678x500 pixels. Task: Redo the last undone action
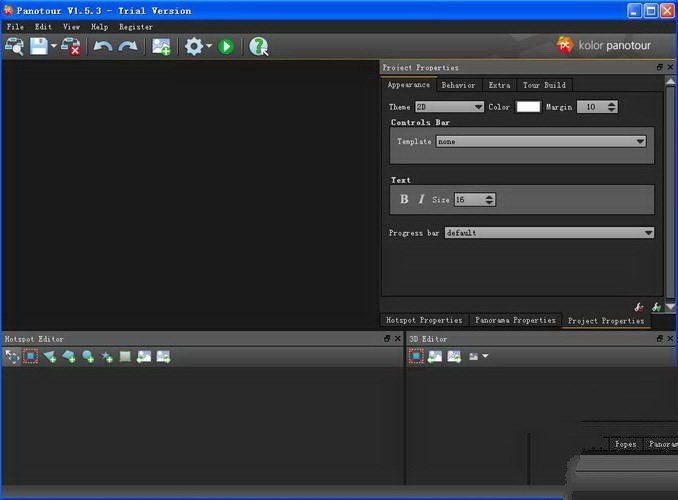click(x=128, y=46)
